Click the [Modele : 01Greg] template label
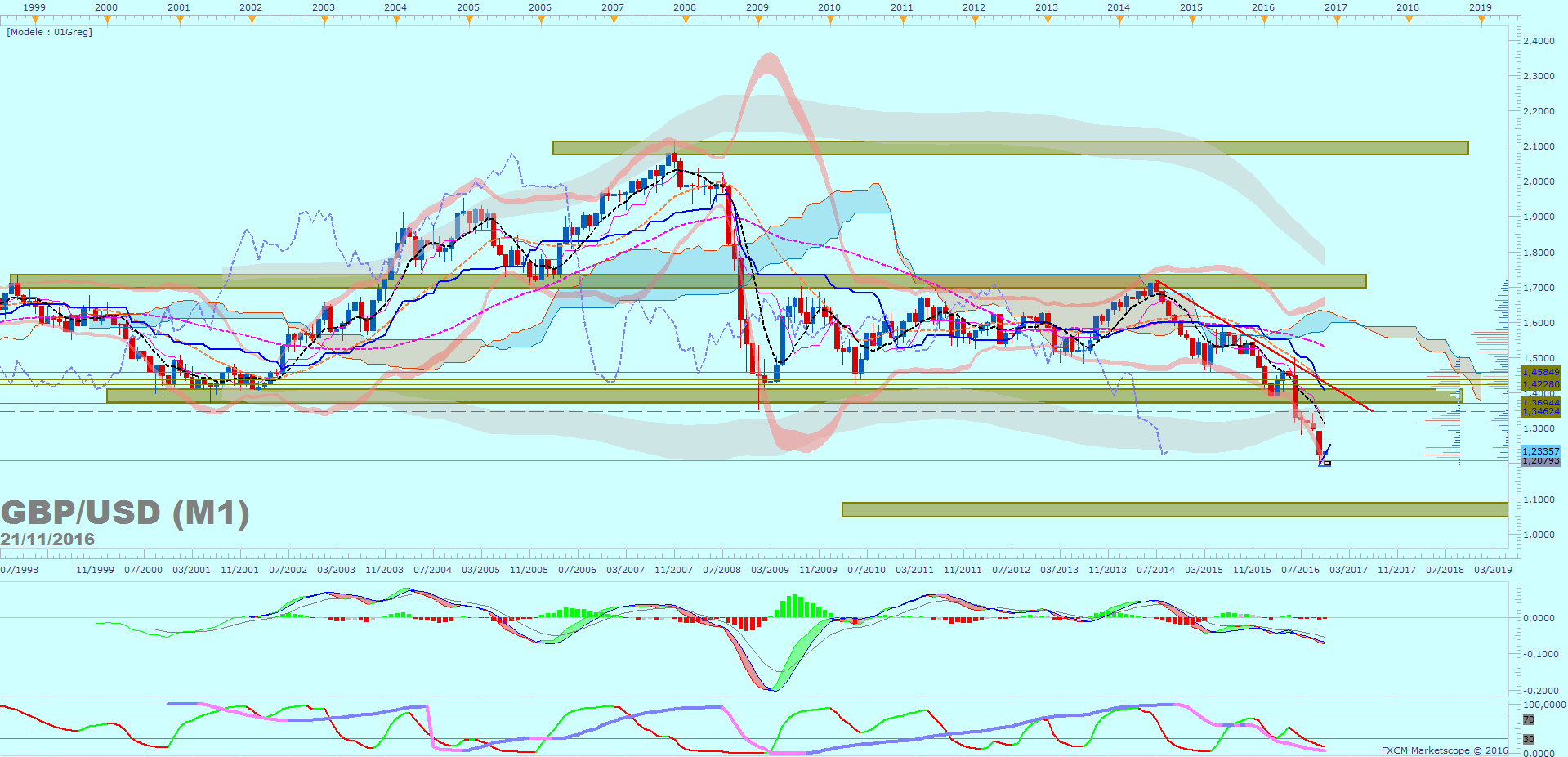 point(50,32)
